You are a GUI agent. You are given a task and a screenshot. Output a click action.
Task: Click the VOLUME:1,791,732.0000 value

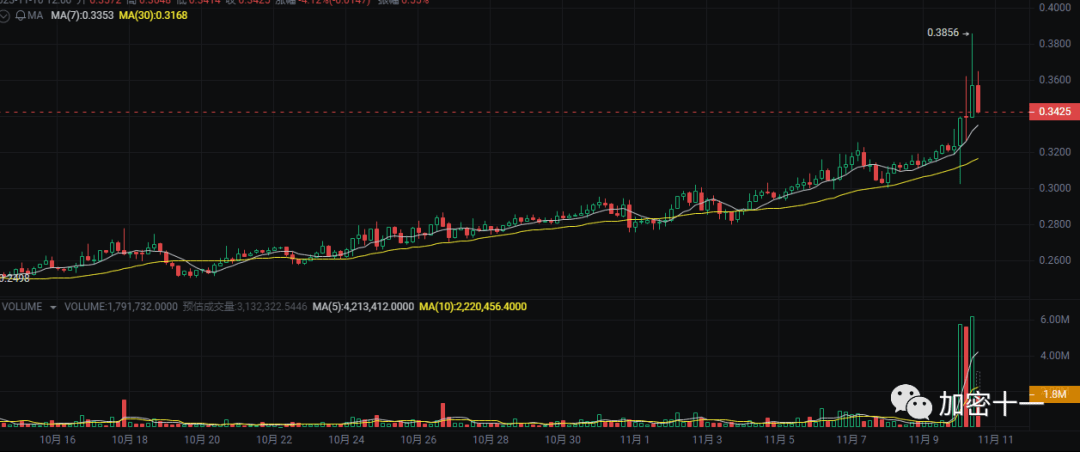point(122,306)
